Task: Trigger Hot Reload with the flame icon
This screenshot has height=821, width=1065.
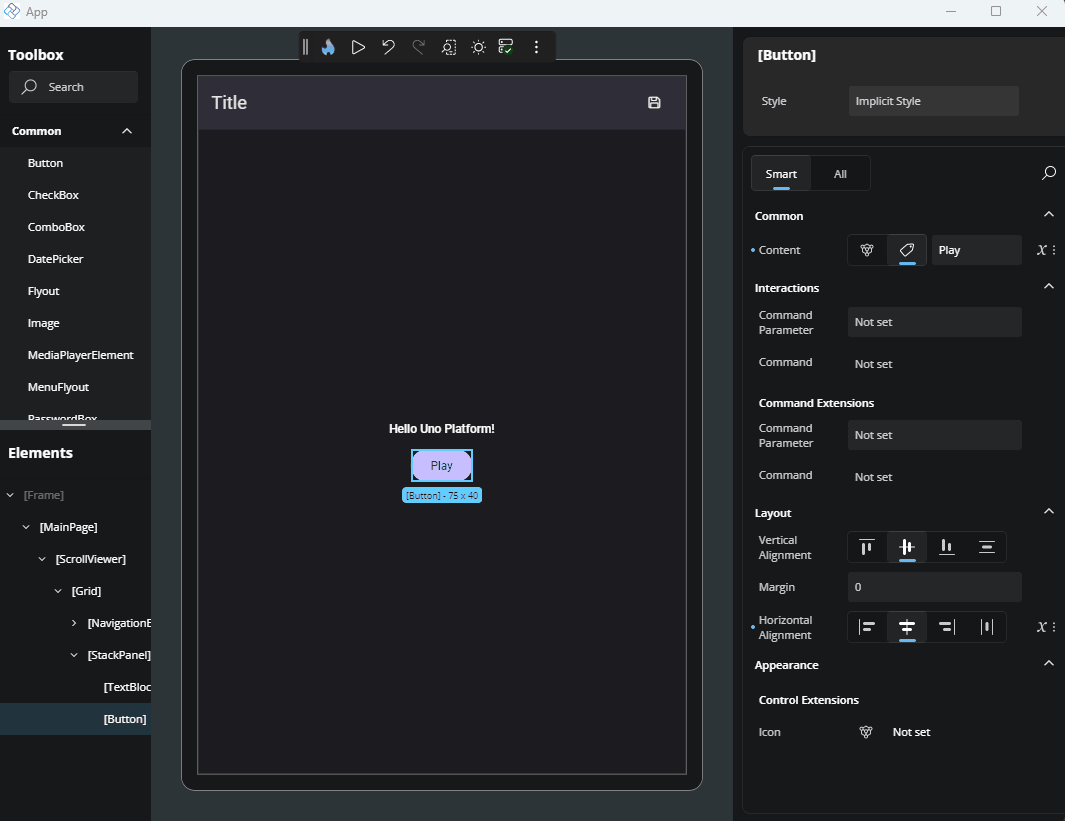Action: click(x=328, y=46)
